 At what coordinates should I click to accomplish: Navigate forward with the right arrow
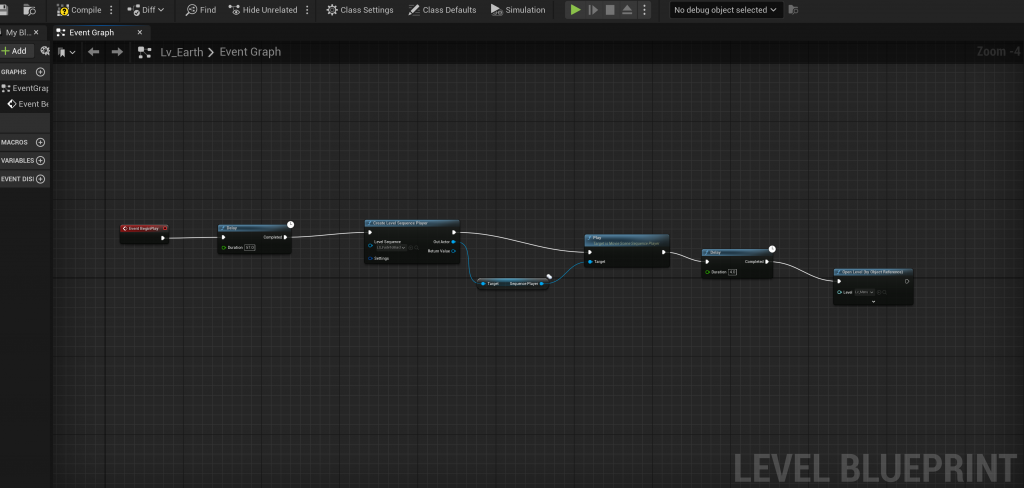pos(117,52)
